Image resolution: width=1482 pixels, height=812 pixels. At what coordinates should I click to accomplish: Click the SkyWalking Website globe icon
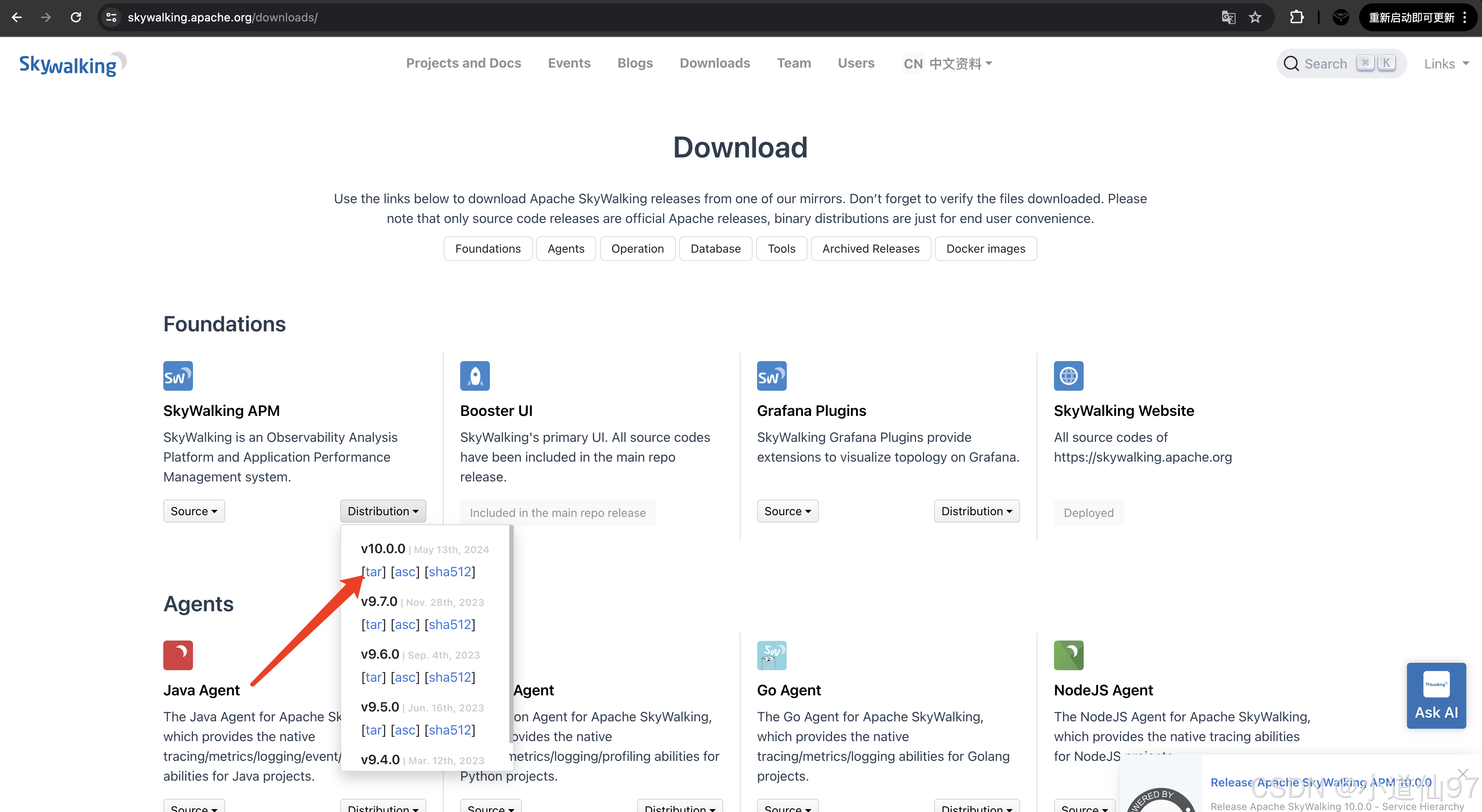[x=1069, y=376]
